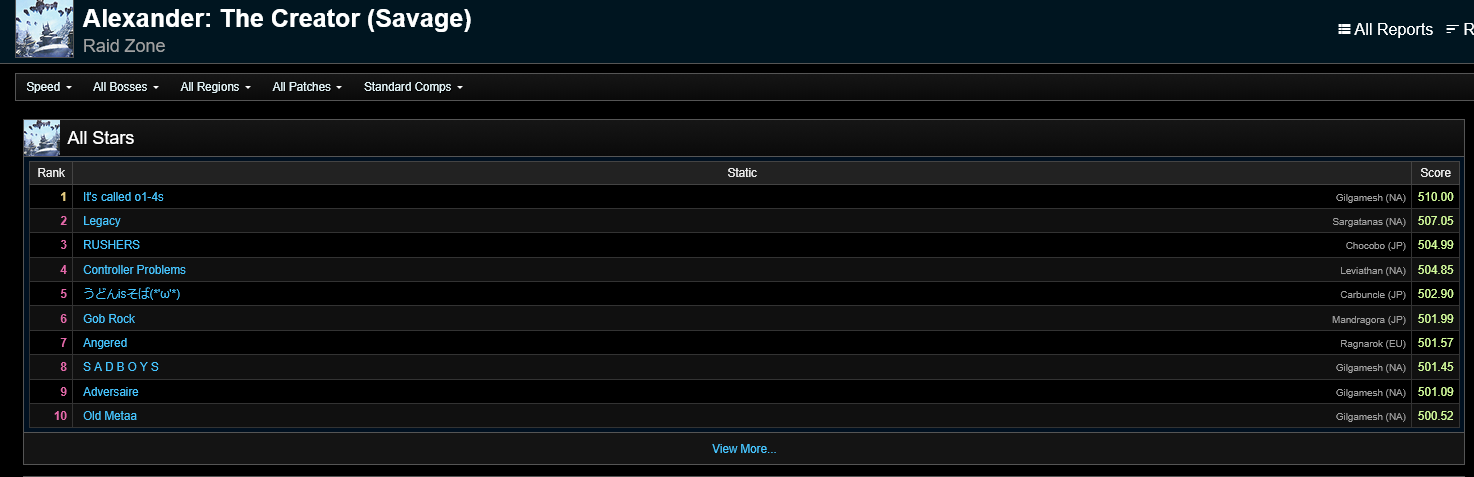Viewport: 1474px width, 477px height.
Task: Click Carbuncle (JP) server text
Action: coord(1373,295)
